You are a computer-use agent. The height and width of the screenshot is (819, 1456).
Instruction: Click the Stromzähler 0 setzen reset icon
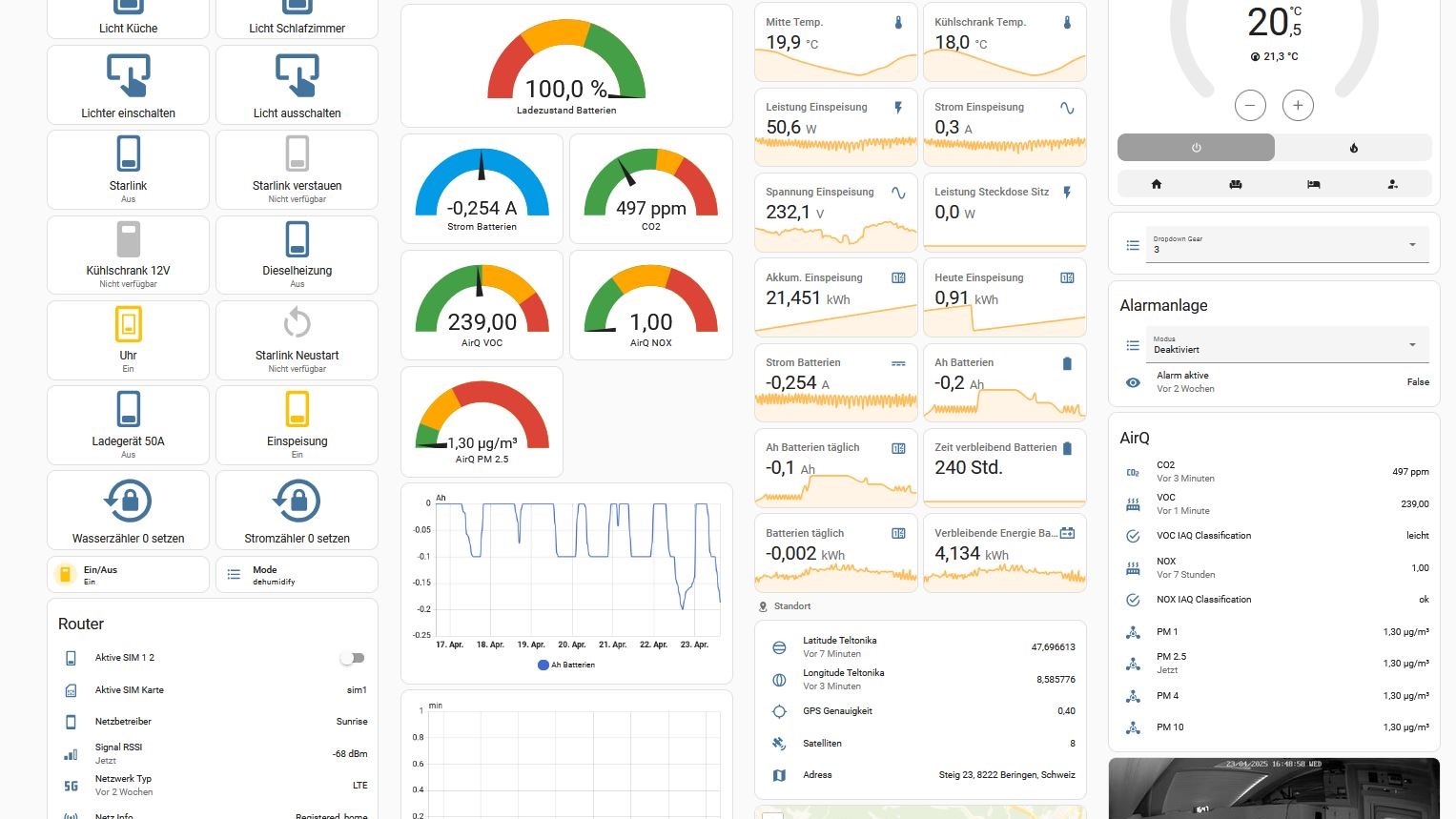297,501
